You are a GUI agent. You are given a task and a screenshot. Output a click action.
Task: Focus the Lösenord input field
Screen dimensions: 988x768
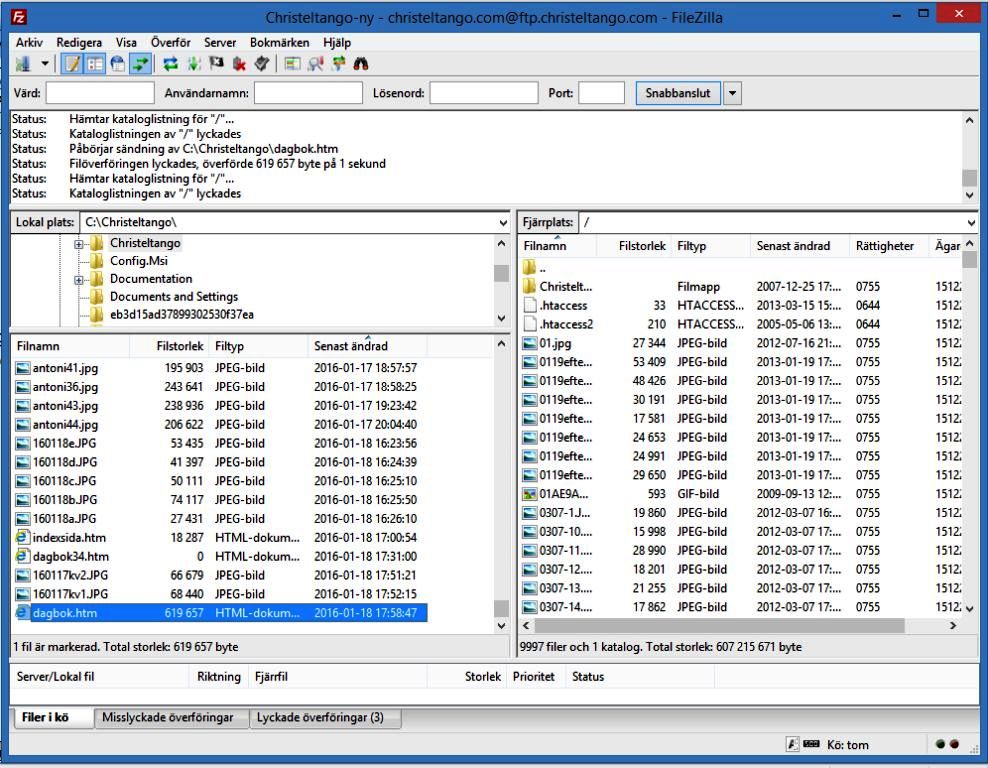[483, 93]
